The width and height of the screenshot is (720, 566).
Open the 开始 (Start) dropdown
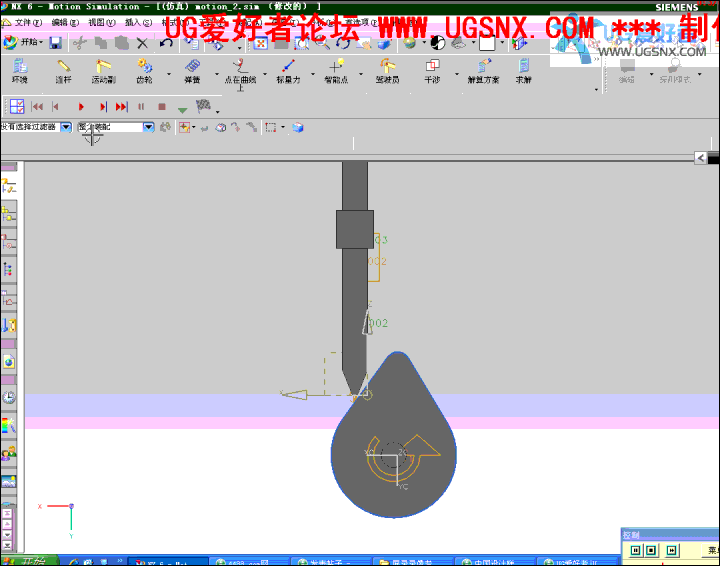pyautogui.click(x=23, y=42)
